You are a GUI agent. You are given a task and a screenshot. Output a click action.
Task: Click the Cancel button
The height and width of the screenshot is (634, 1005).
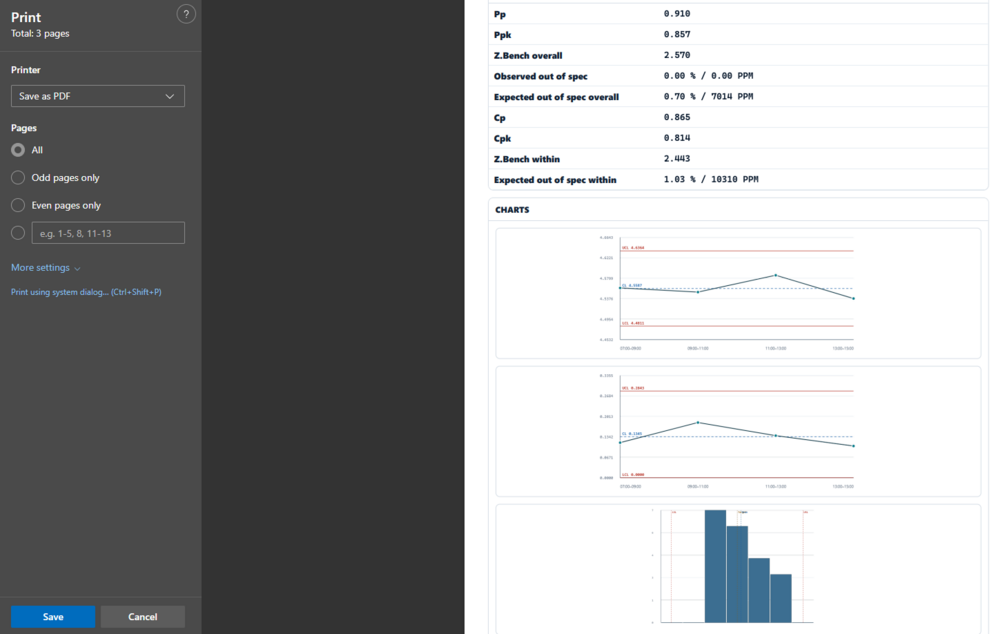coord(142,617)
